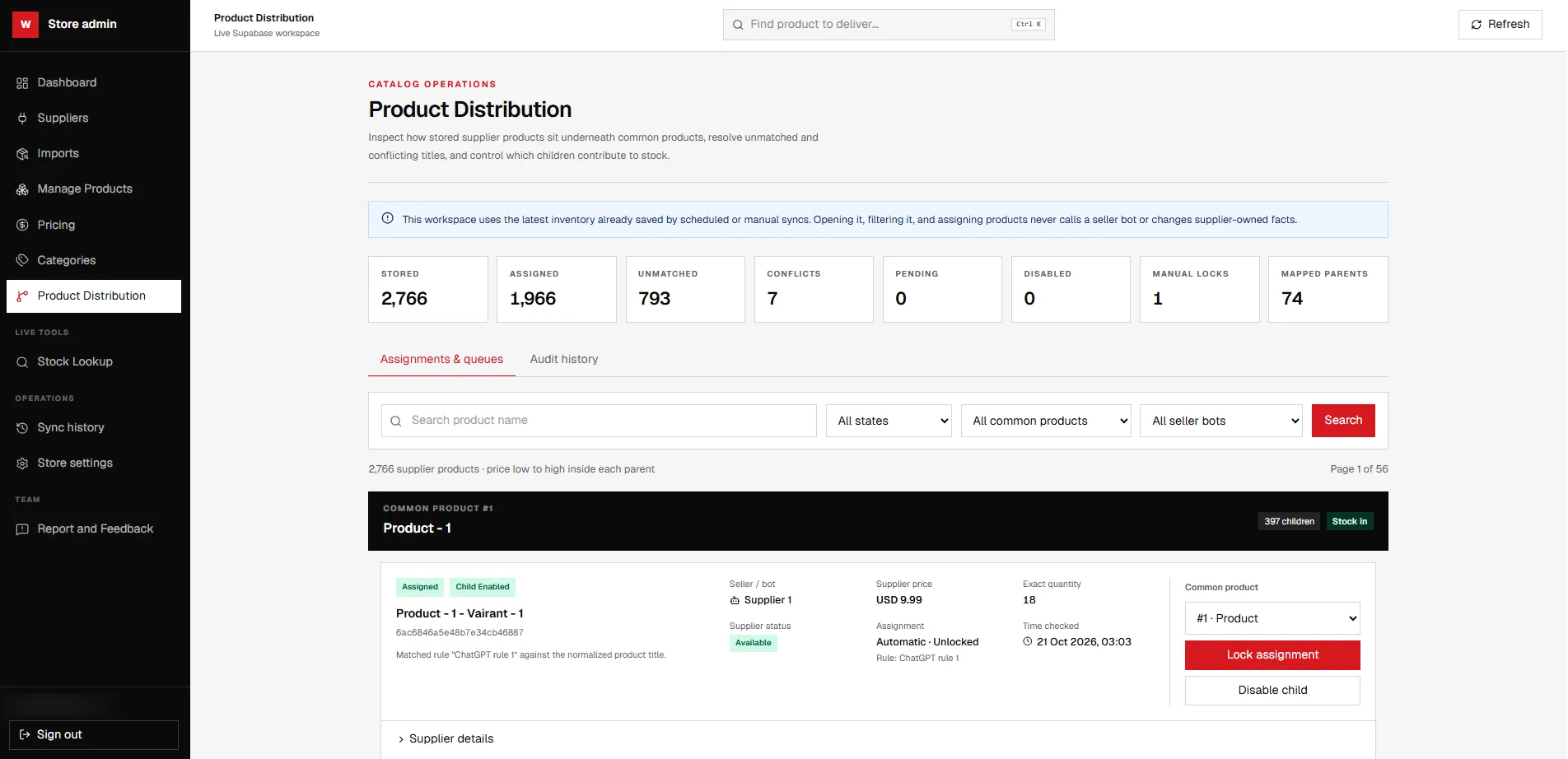Click the Conflicts 7 stat card
Image resolution: width=1568 pixels, height=759 pixels.
[x=814, y=289]
